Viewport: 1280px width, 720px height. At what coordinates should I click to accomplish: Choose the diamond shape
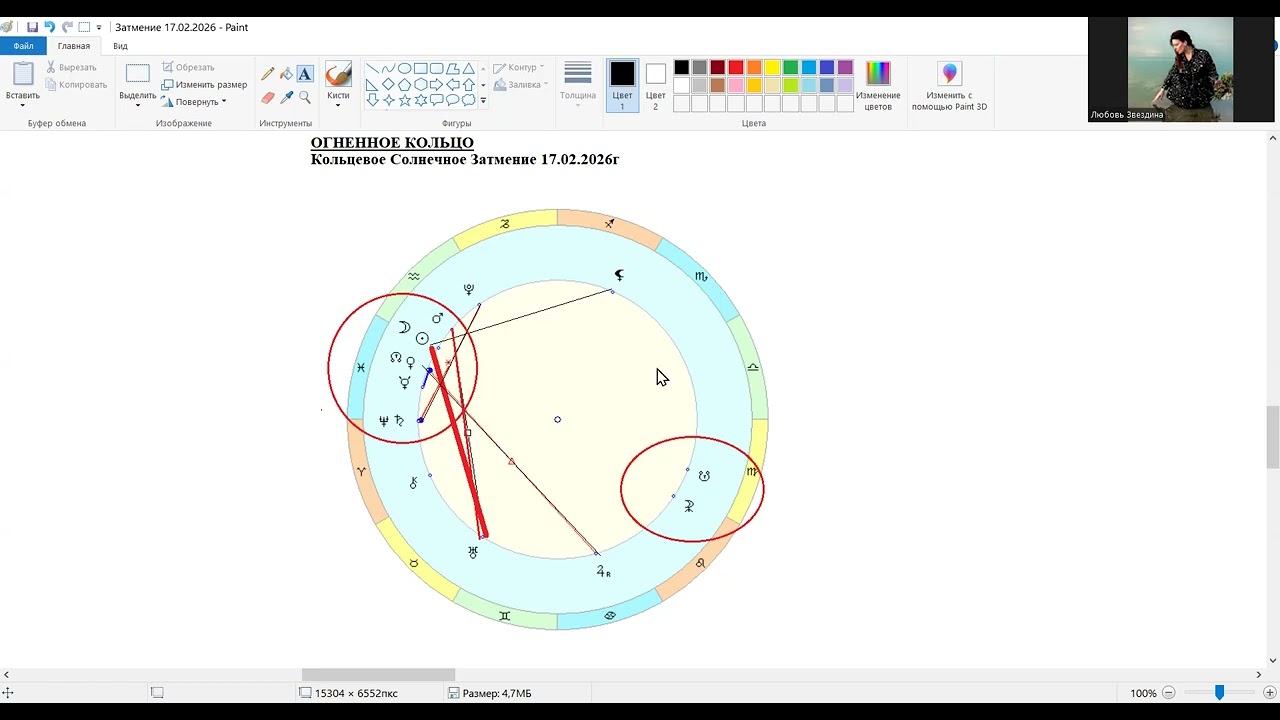click(388, 85)
